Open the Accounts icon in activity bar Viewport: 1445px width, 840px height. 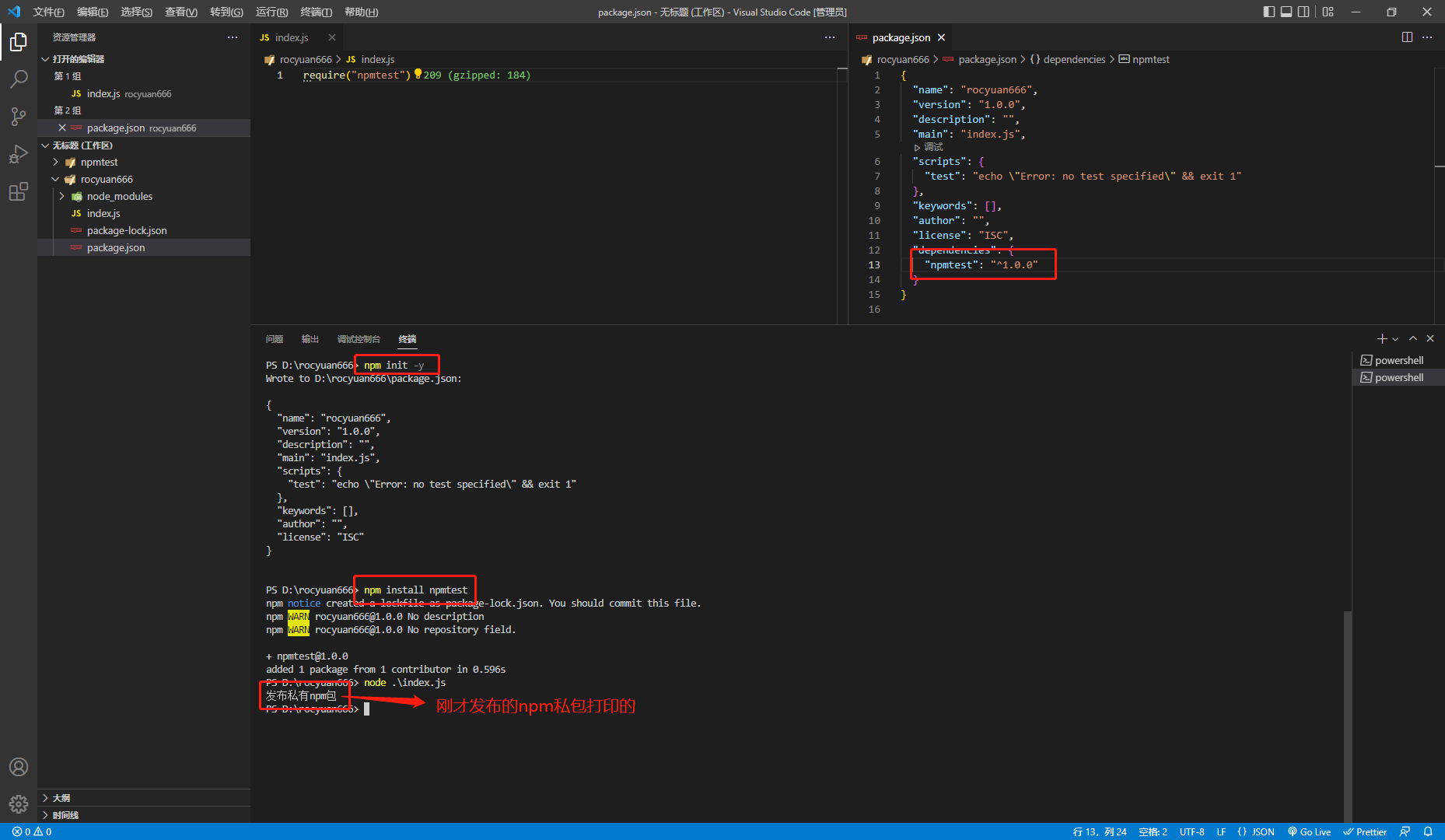click(19, 767)
